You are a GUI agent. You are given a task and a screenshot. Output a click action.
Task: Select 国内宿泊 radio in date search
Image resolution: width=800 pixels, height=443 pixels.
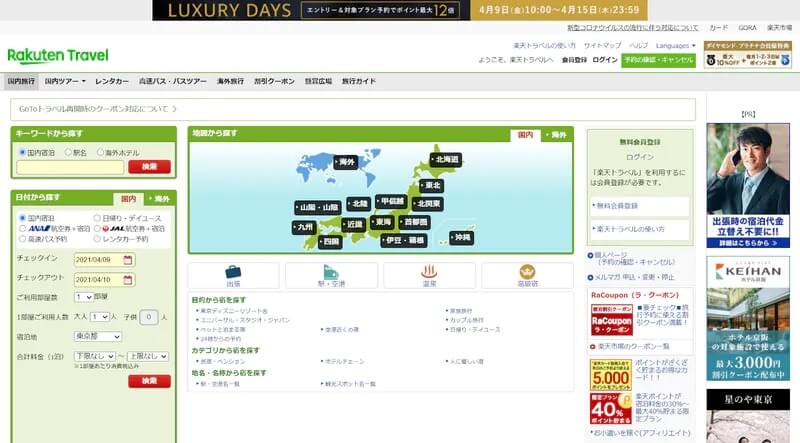point(22,218)
